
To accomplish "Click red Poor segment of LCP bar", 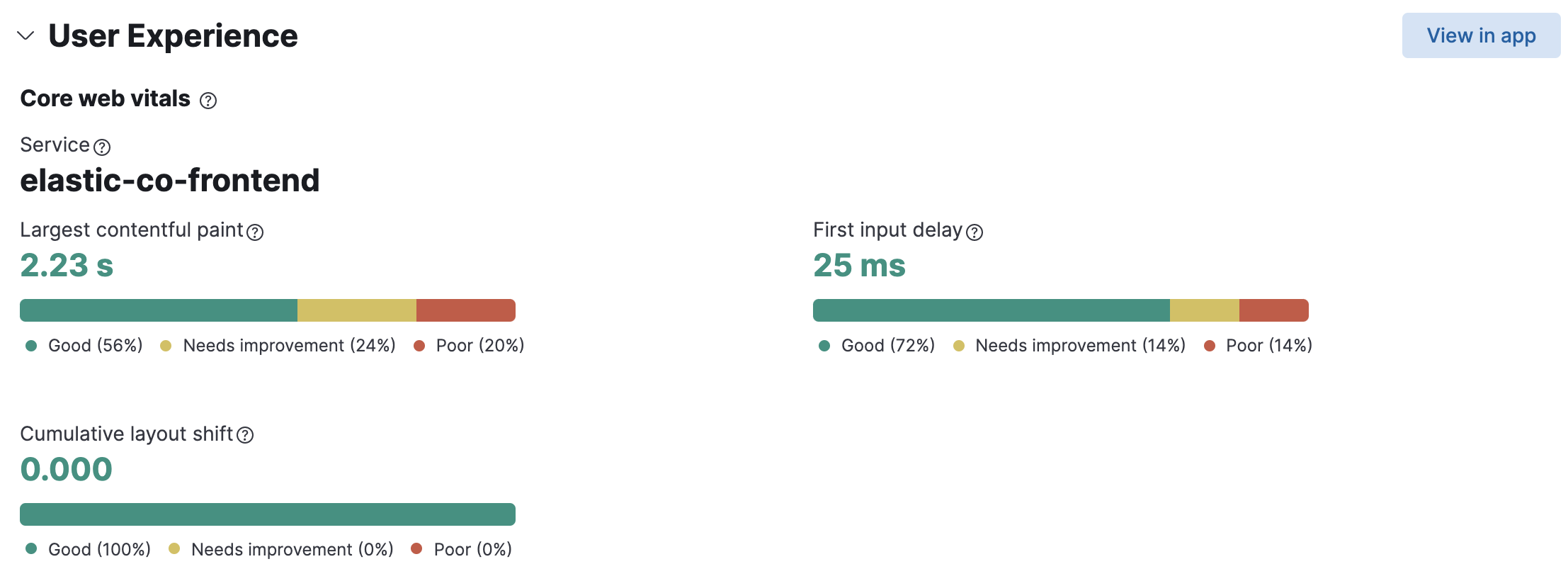I will [465, 310].
